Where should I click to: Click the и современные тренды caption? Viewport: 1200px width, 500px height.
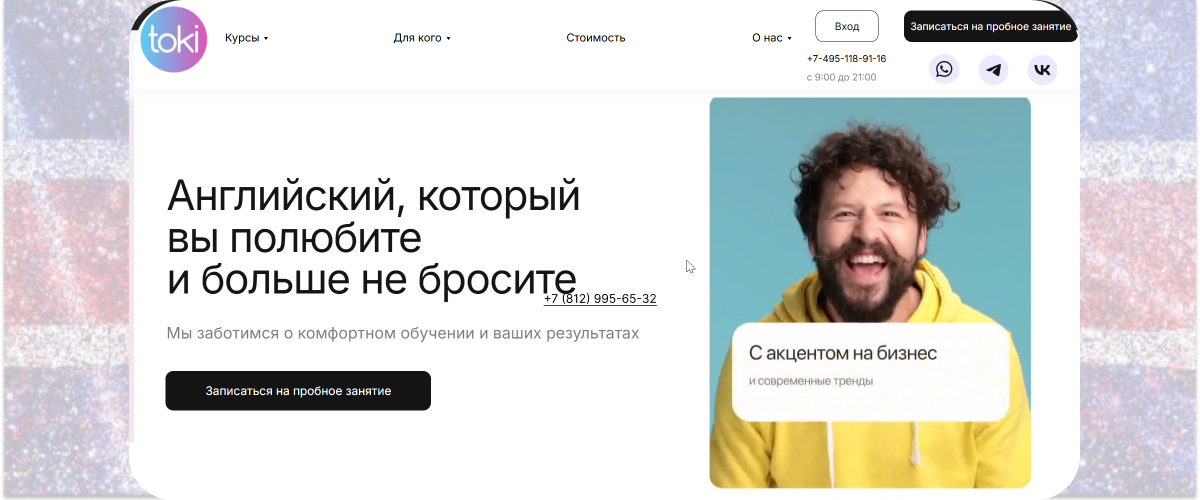point(811,381)
